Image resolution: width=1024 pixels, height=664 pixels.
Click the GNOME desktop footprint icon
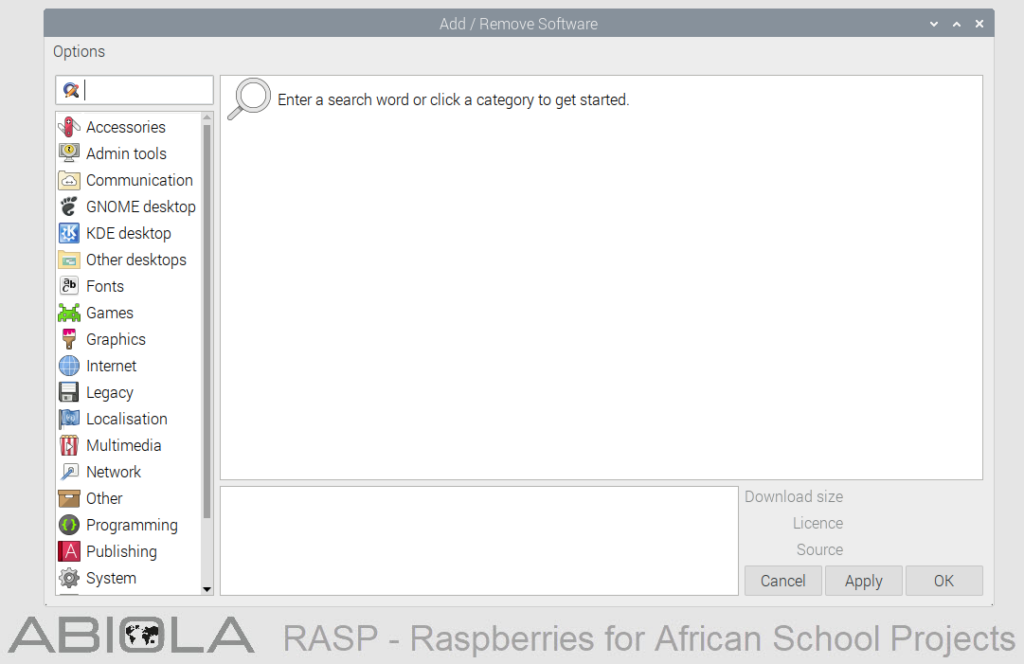point(69,206)
